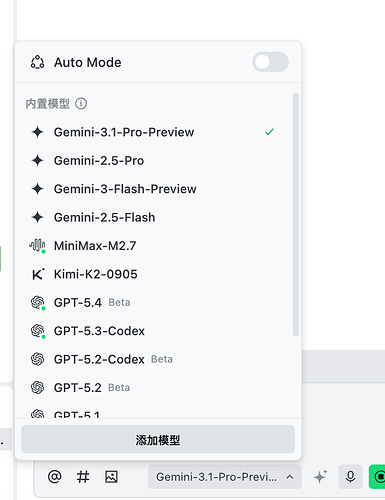Click the OpenAI logo beside GPT-5.2-Codex
Viewport: 385px width, 500px height.
pyautogui.click(x=38, y=359)
